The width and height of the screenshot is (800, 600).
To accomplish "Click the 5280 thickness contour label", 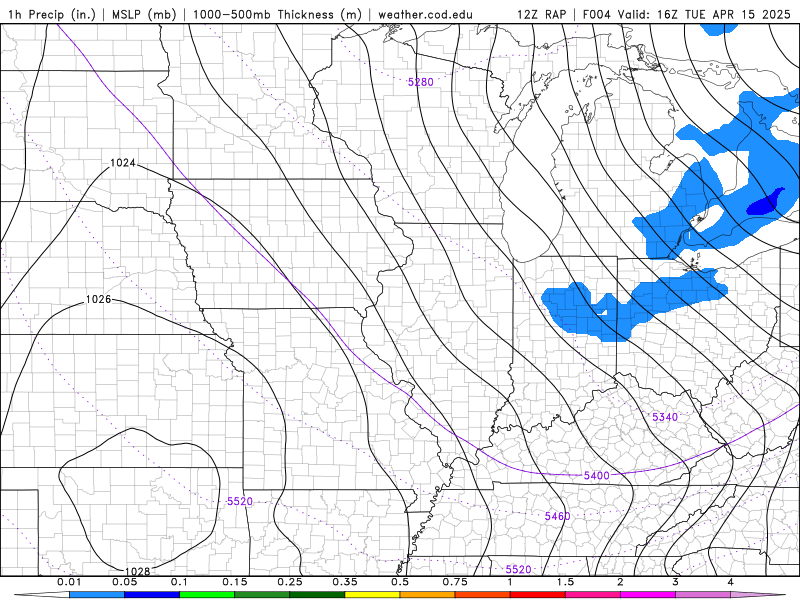I will point(420,82).
